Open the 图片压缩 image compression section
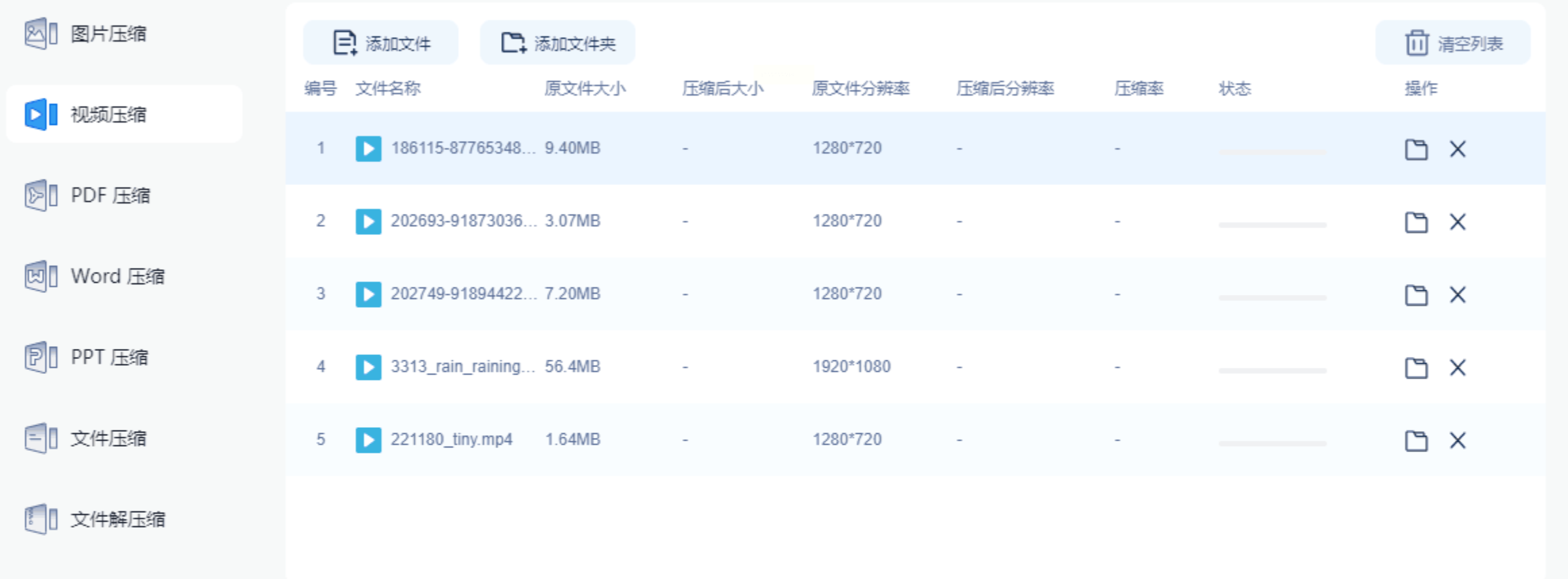Image resolution: width=1568 pixels, height=579 pixels. pos(108,34)
